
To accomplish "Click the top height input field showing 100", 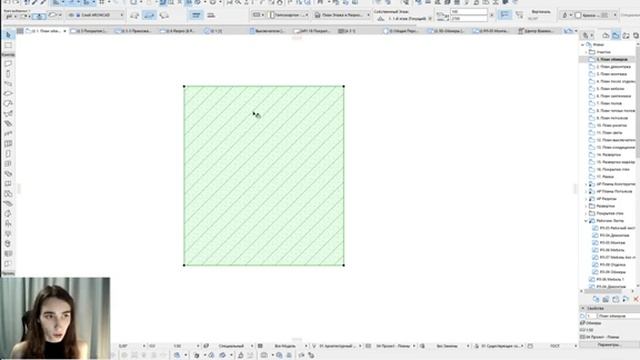I will pos(469,12).
